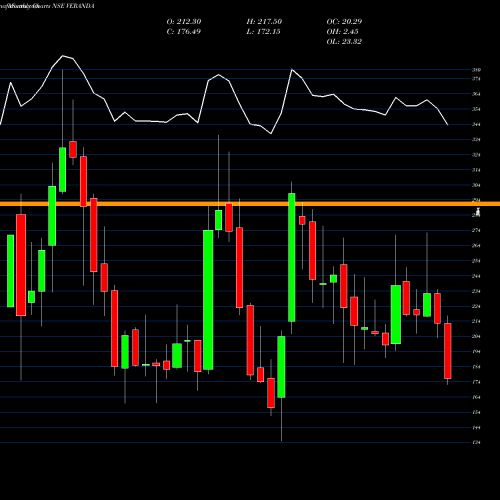Click the 164 price axis label
Screen dimensions: 500x500
476,397
